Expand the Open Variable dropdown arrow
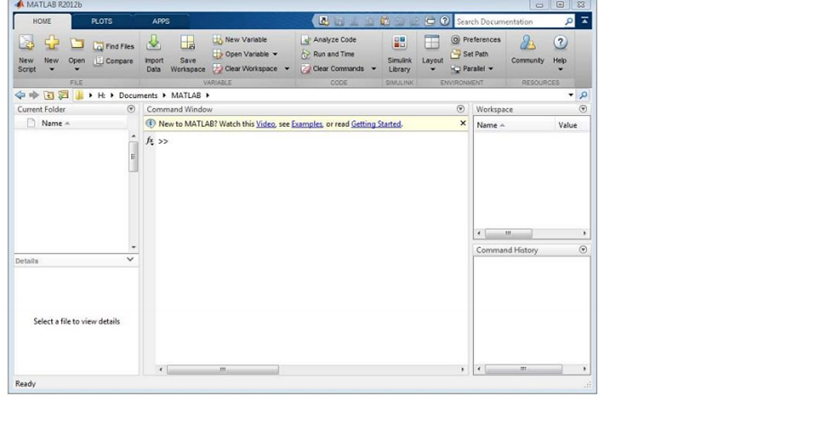Screen dimensions: 819x430 [275, 54]
